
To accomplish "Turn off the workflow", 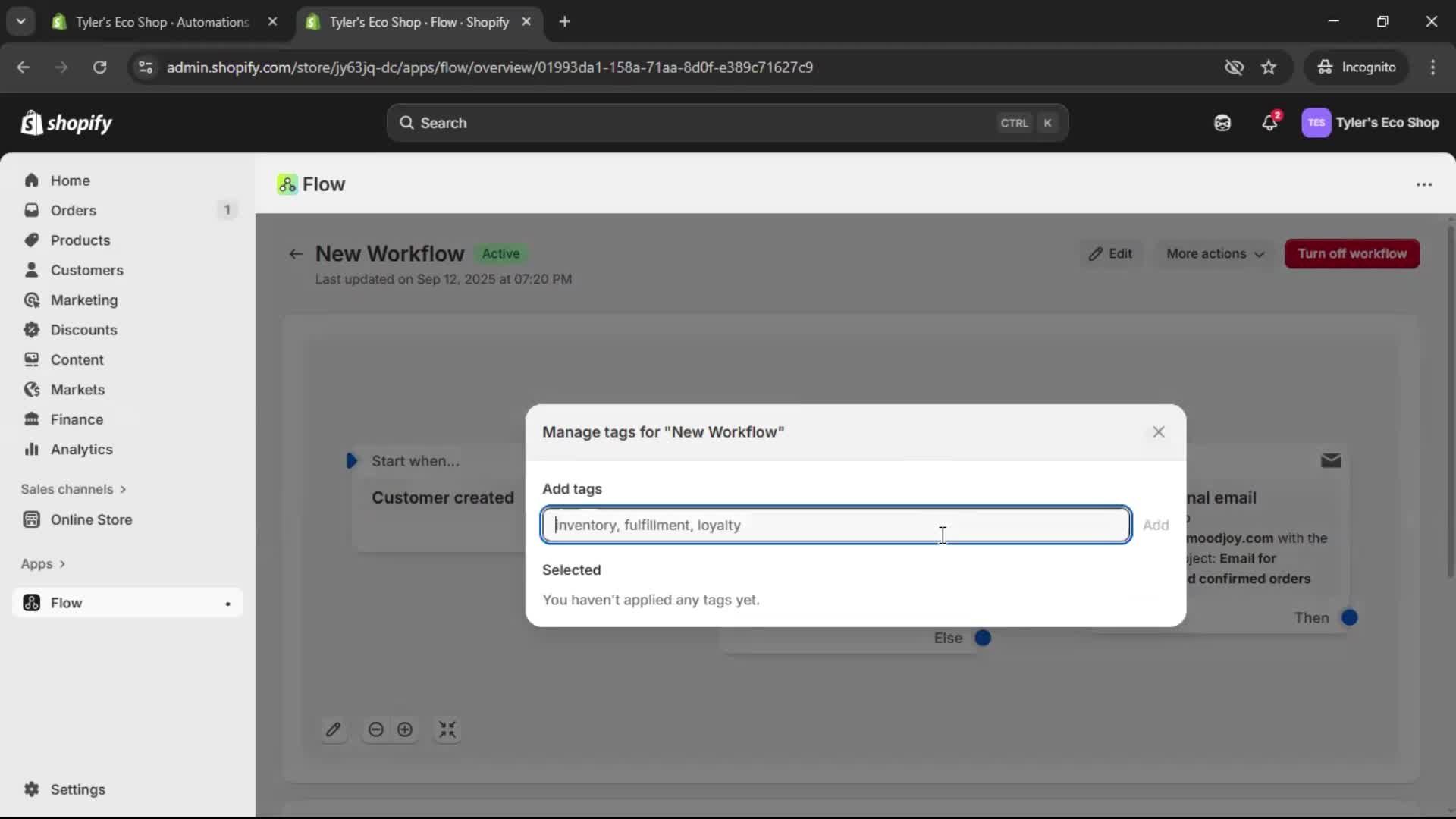I will click(x=1351, y=253).
